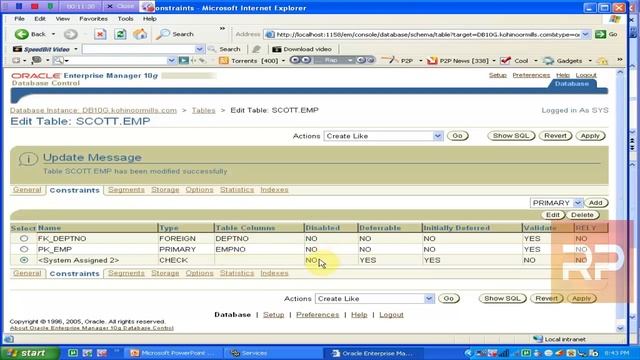Switch to the upper Segments tab
Screen dimensions: 640x360
click(x=126, y=190)
